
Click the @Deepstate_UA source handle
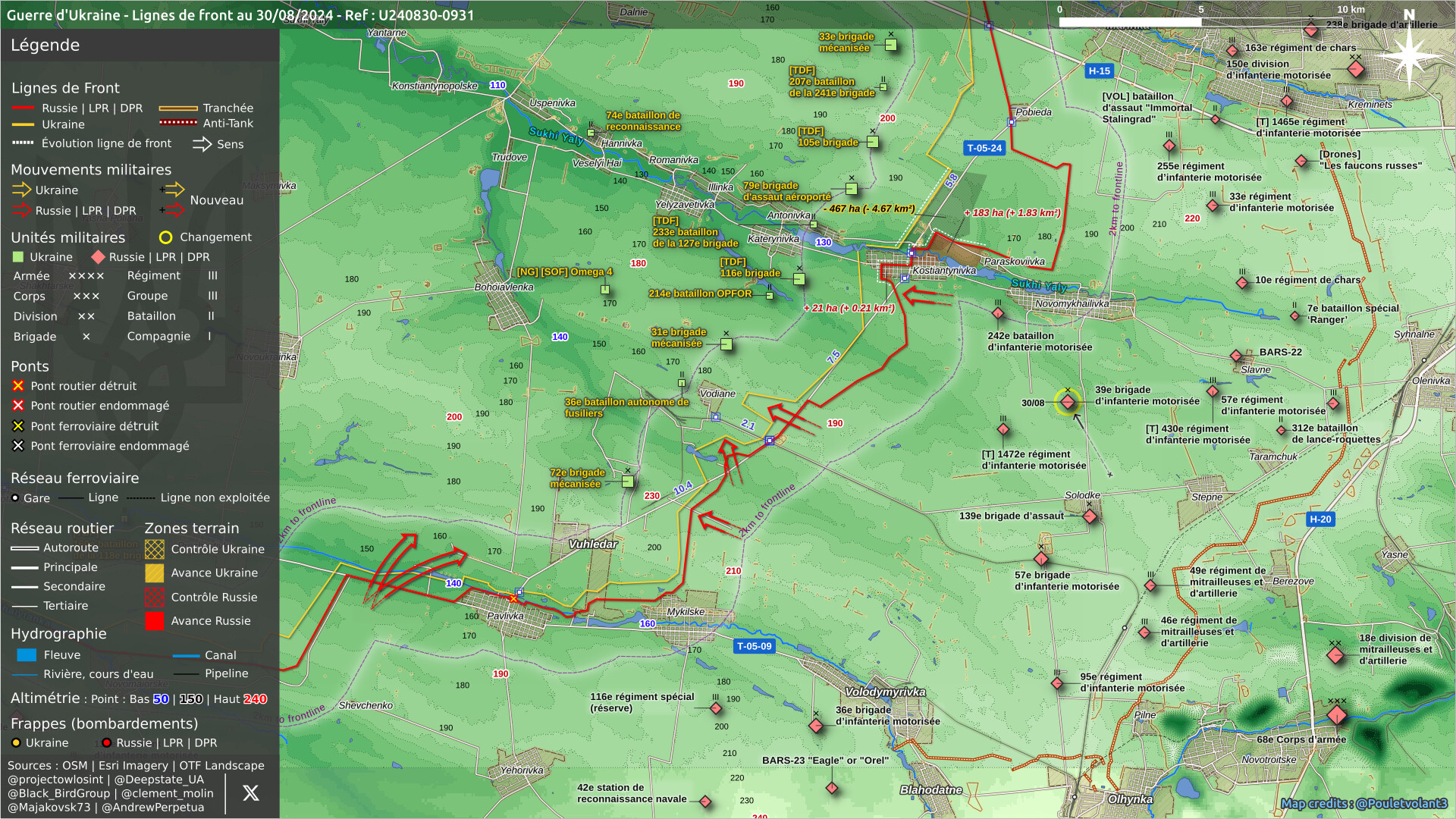point(159,780)
